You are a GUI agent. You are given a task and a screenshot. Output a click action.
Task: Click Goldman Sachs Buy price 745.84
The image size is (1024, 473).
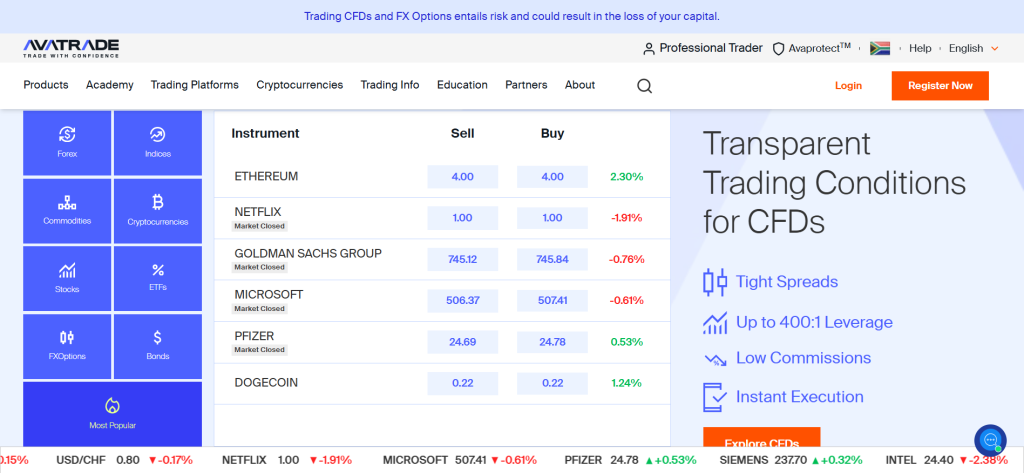pos(552,259)
